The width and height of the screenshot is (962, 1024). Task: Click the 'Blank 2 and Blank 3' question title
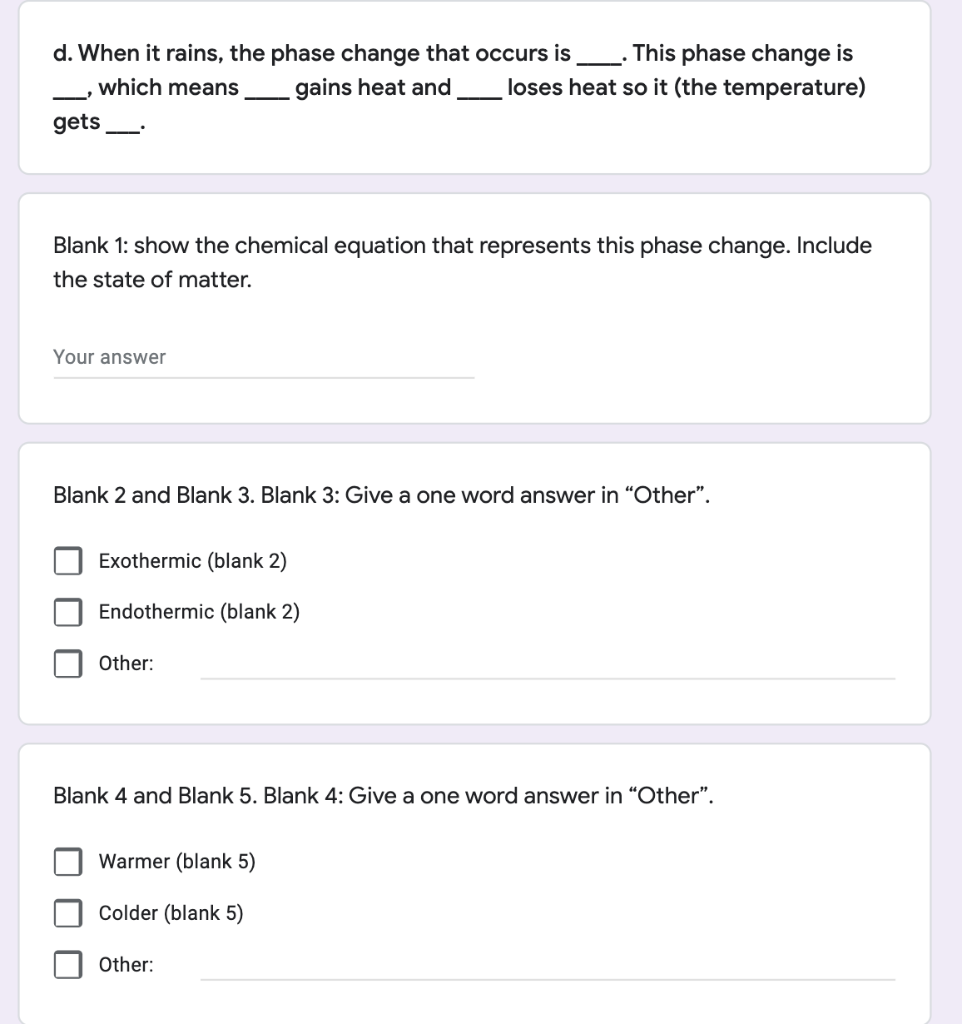[x=382, y=495]
